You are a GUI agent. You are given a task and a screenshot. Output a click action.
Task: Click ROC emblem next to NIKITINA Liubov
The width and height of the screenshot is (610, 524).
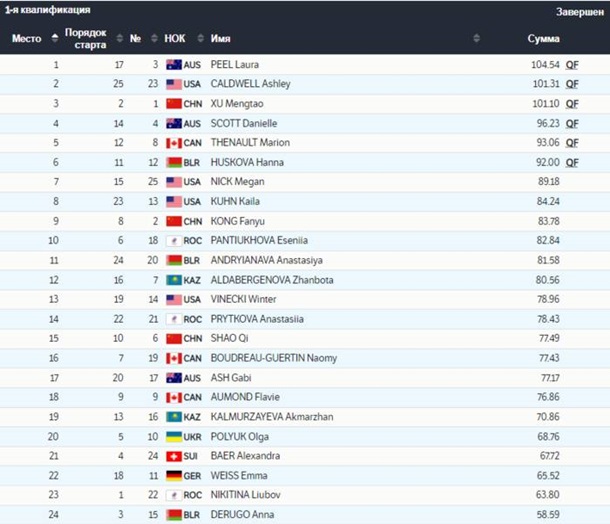click(x=172, y=495)
